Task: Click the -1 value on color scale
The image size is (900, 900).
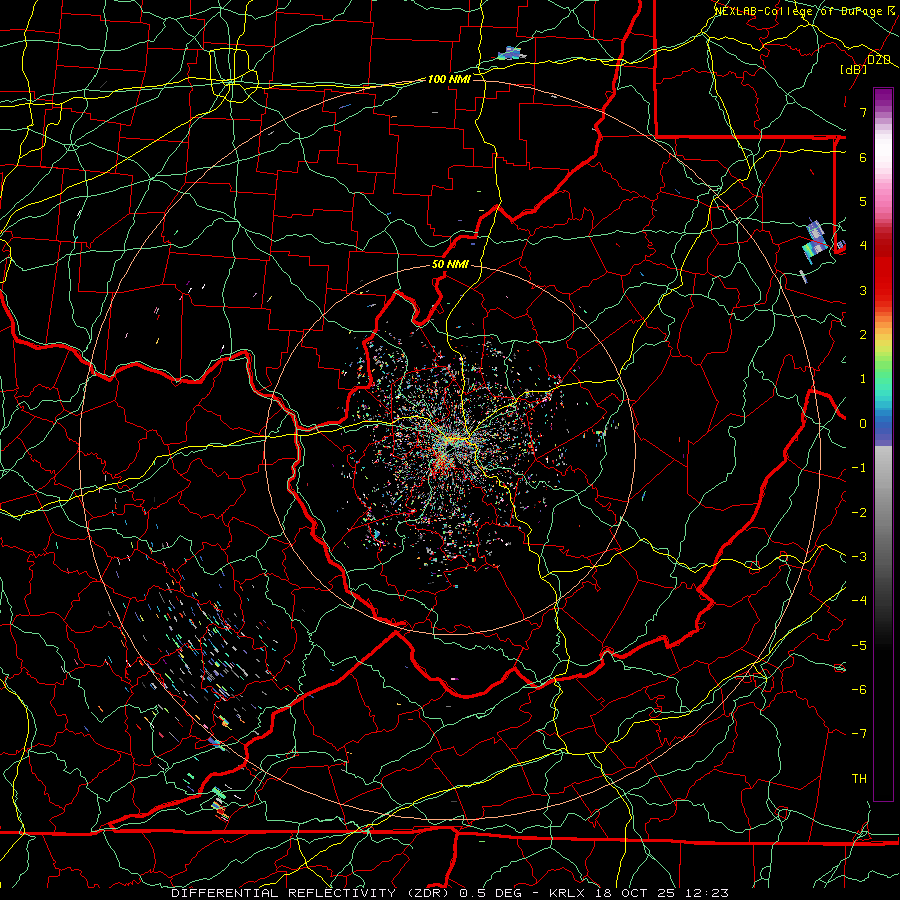Action: 859,468
